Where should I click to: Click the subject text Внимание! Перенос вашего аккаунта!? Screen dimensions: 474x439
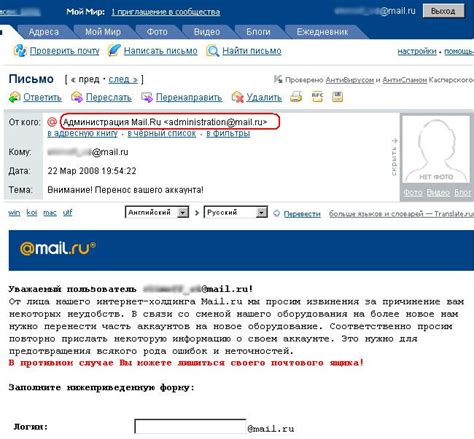point(125,190)
